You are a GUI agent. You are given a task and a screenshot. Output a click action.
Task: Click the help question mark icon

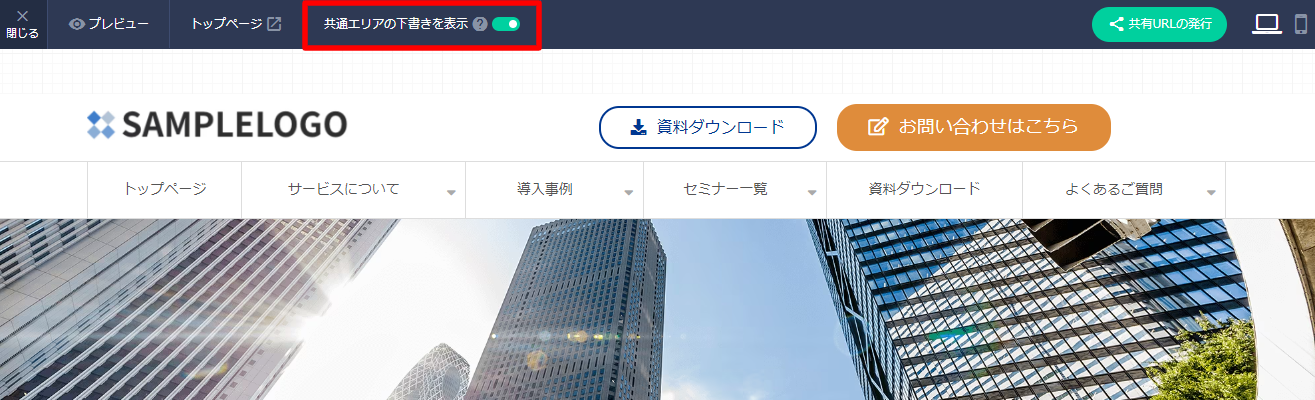click(480, 24)
